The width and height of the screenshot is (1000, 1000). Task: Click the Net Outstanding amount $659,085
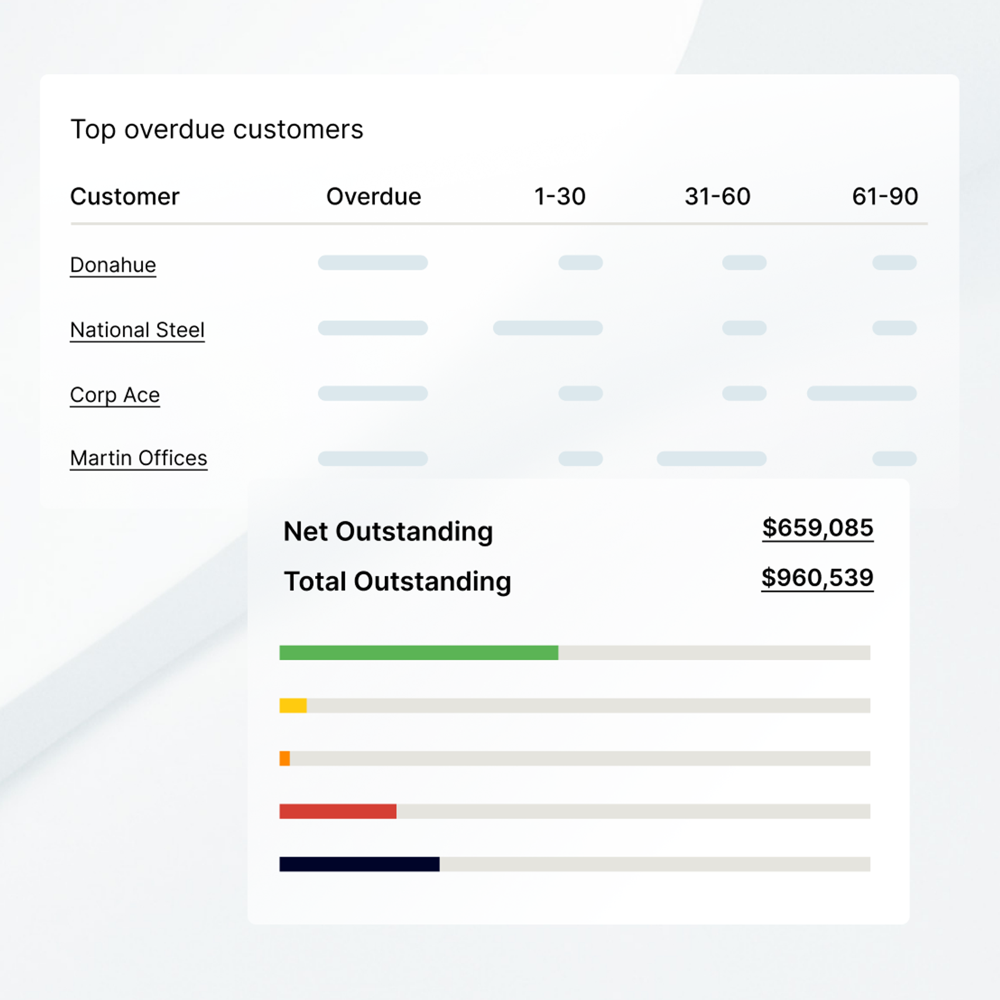818,529
